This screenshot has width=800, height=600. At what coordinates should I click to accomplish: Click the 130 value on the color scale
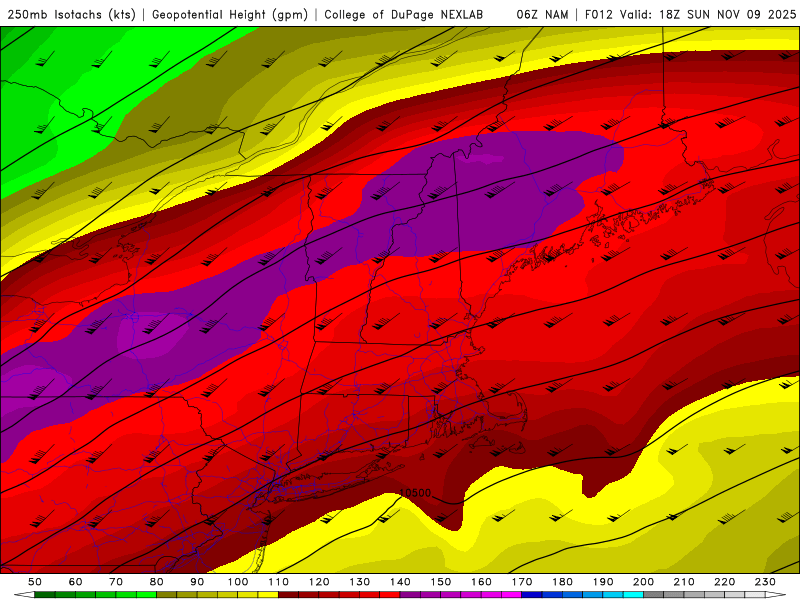click(x=360, y=582)
